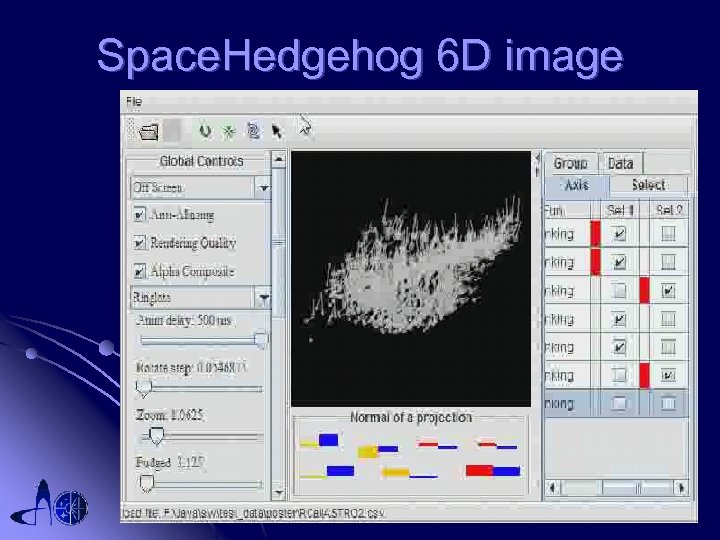Uncheck Sel 1 in the first axis row
The width and height of the screenshot is (720, 540).
tap(619, 234)
